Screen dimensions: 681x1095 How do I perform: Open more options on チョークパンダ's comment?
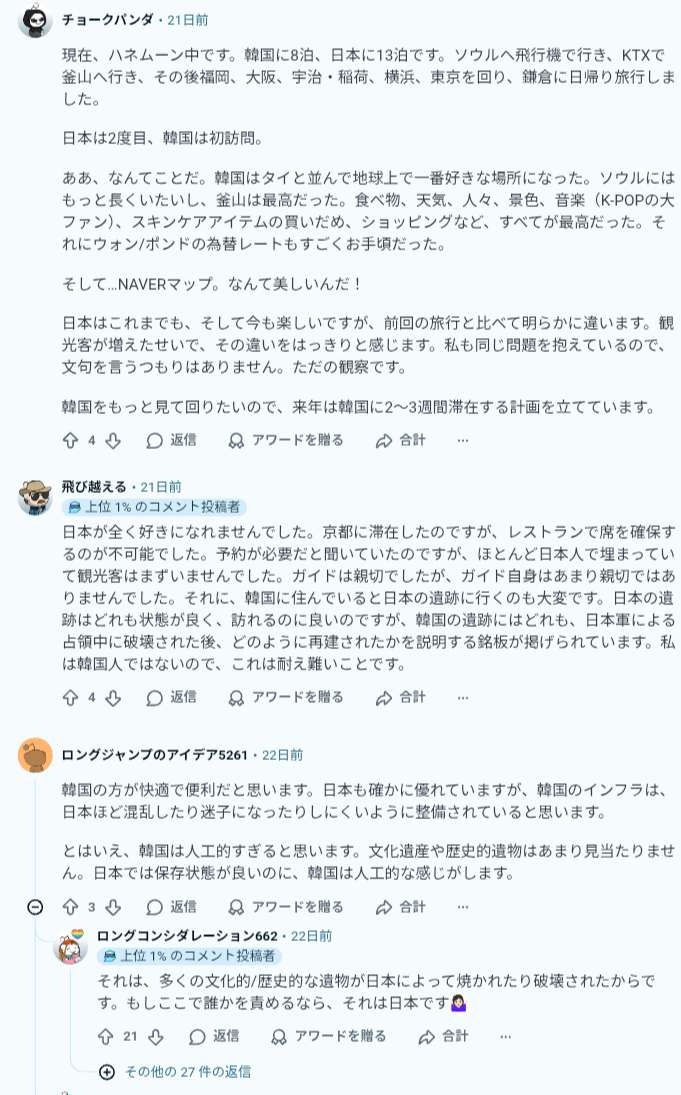pyautogui.click(x=463, y=440)
